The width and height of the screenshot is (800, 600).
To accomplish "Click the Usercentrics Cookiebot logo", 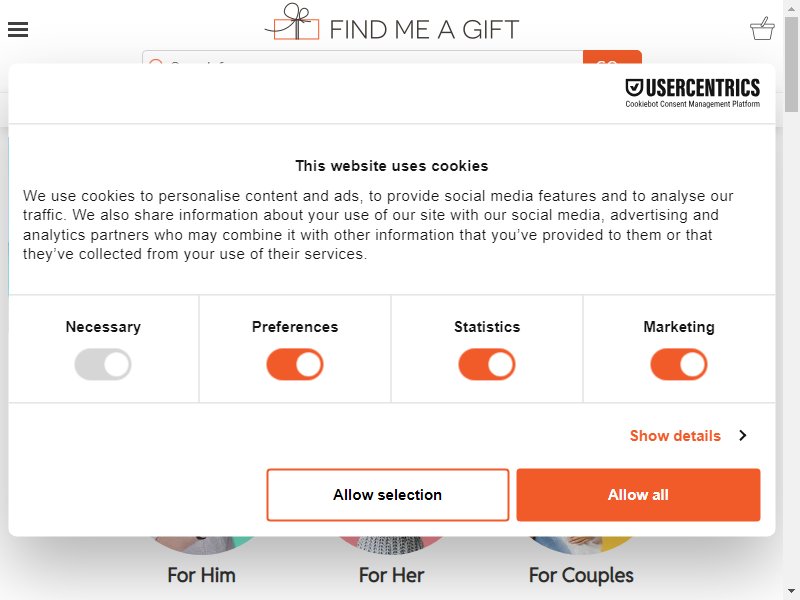I will 692,93.
